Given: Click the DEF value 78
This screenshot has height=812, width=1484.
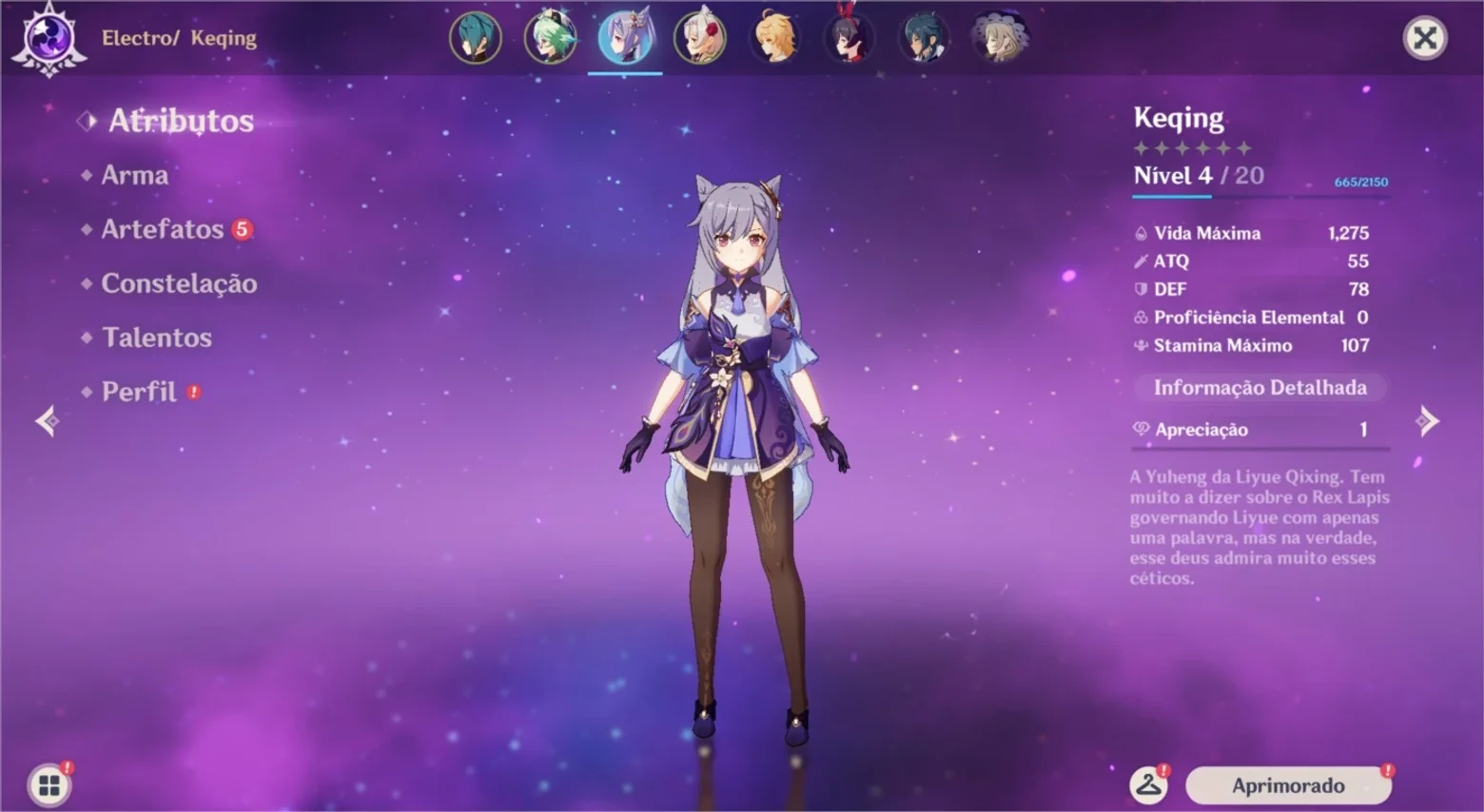Looking at the screenshot, I should pos(1358,289).
